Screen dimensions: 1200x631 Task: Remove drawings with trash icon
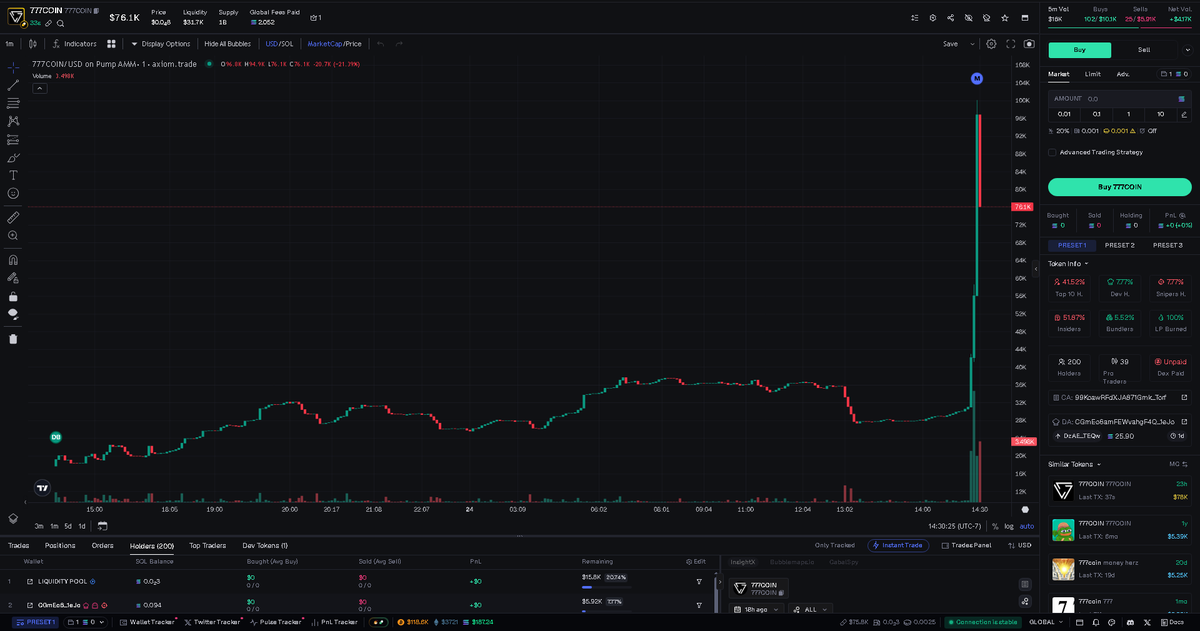tap(13, 338)
